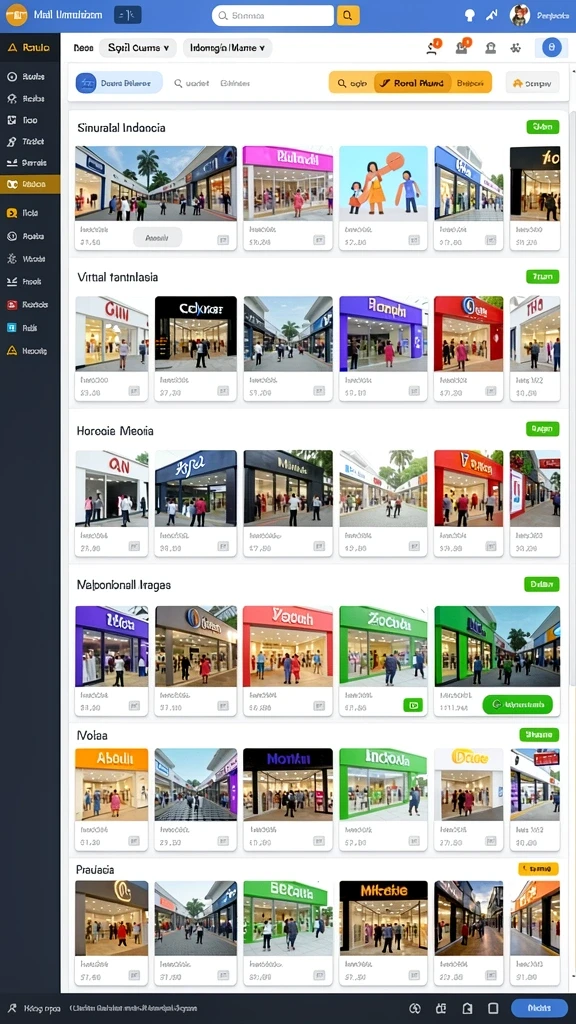Click the lightbulb icon in top bar
Image resolution: width=576 pixels, height=1024 pixels.
[x=470, y=15]
